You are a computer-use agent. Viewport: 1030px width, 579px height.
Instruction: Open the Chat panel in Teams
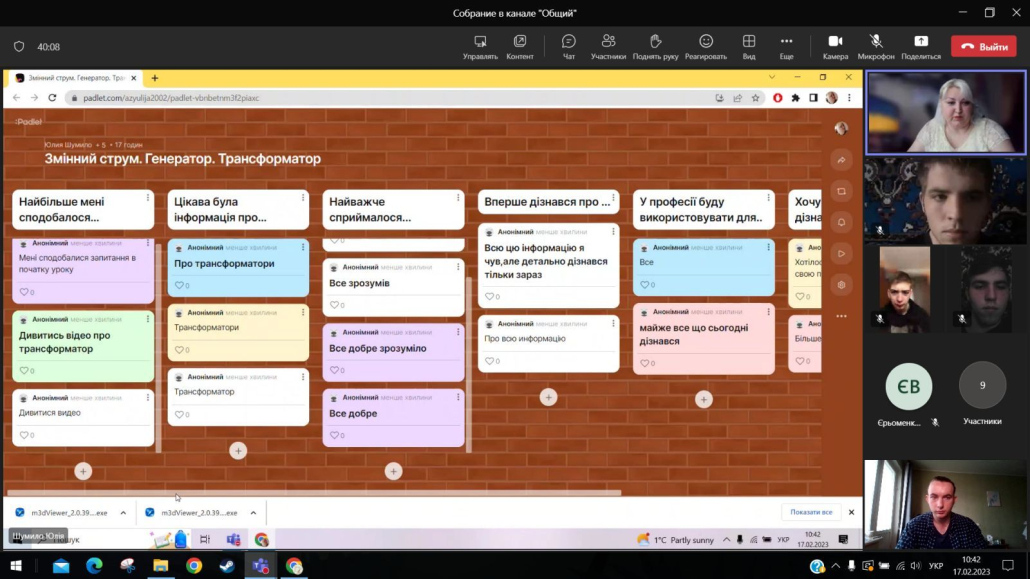pyautogui.click(x=568, y=42)
